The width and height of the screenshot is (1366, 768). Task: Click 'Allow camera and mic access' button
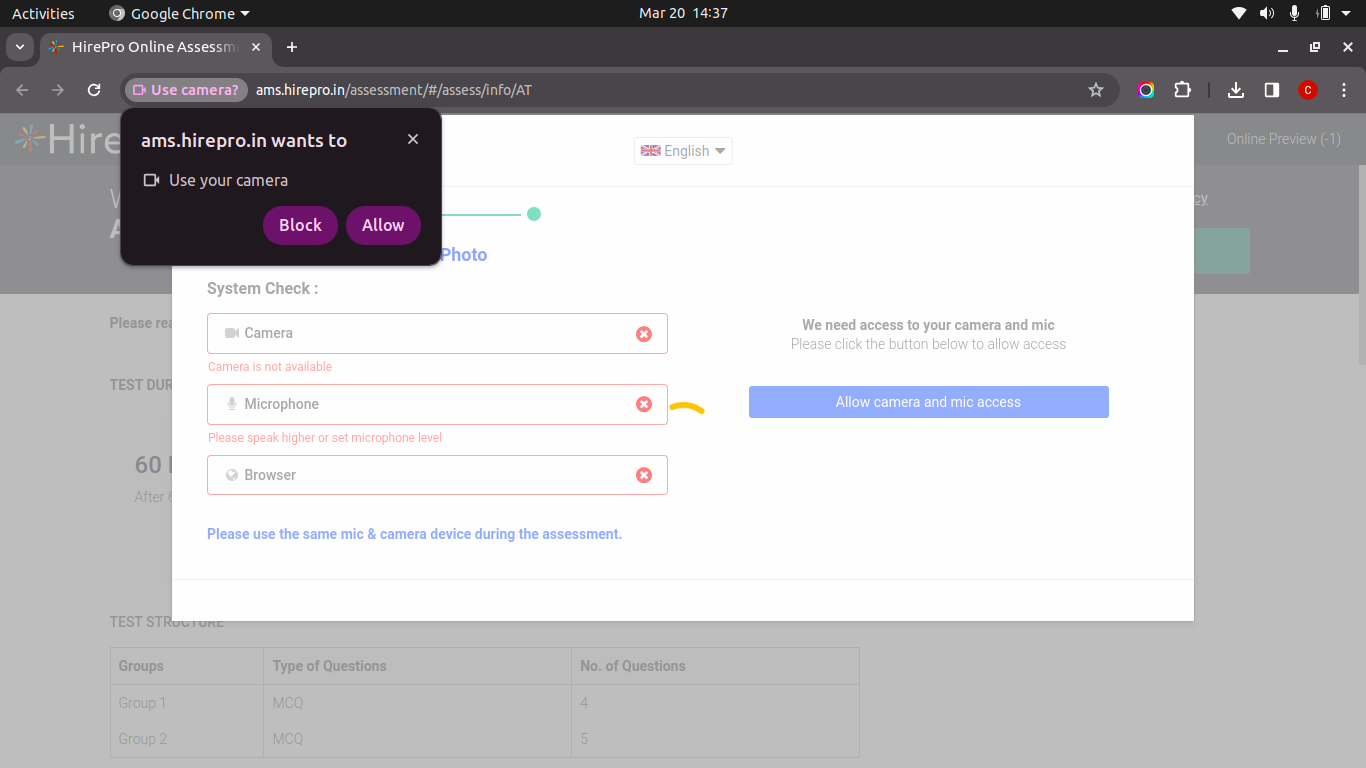[x=928, y=402]
